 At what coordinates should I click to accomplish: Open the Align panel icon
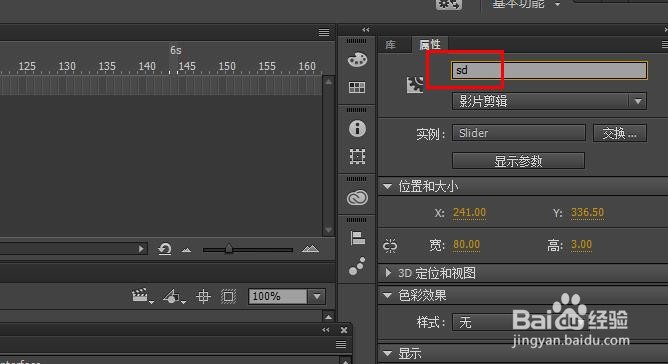357,238
